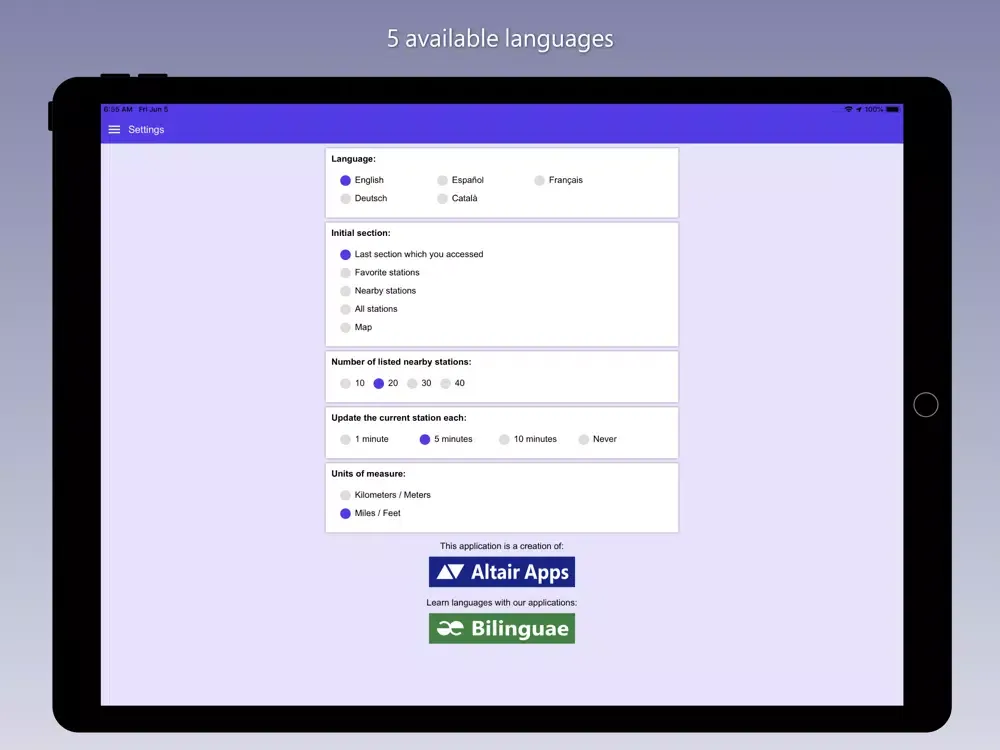This screenshot has width=1000, height=750.
Task: Open the Altair Apps banner link
Action: tap(502, 572)
